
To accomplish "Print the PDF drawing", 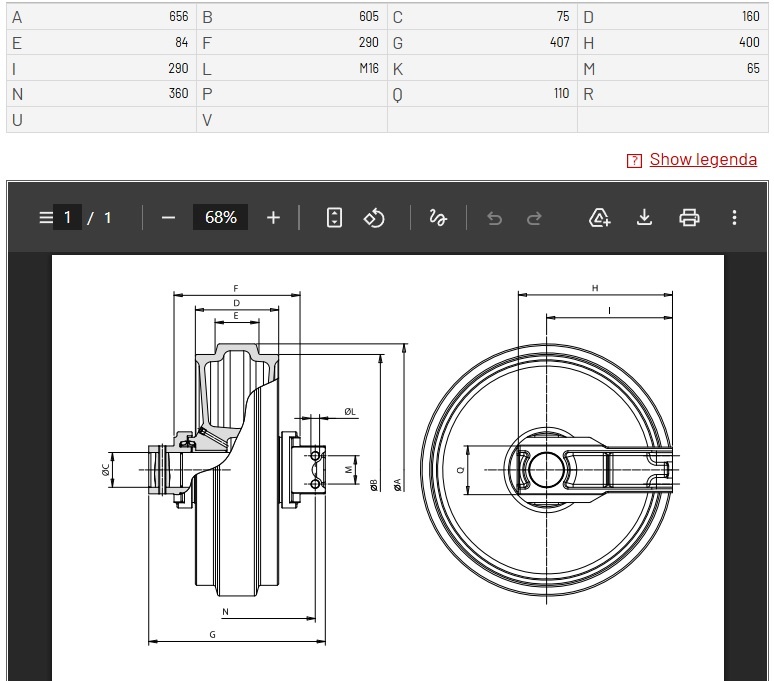I will [689, 217].
